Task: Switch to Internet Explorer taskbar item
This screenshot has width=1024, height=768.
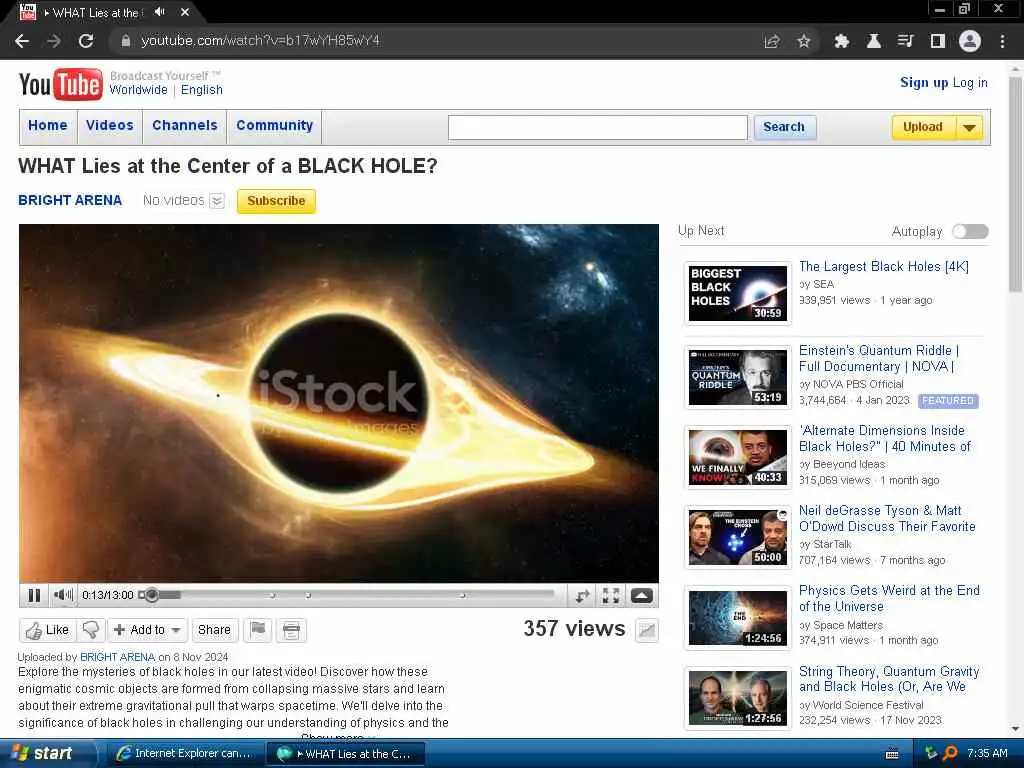Action: pyautogui.click(x=185, y=754)
